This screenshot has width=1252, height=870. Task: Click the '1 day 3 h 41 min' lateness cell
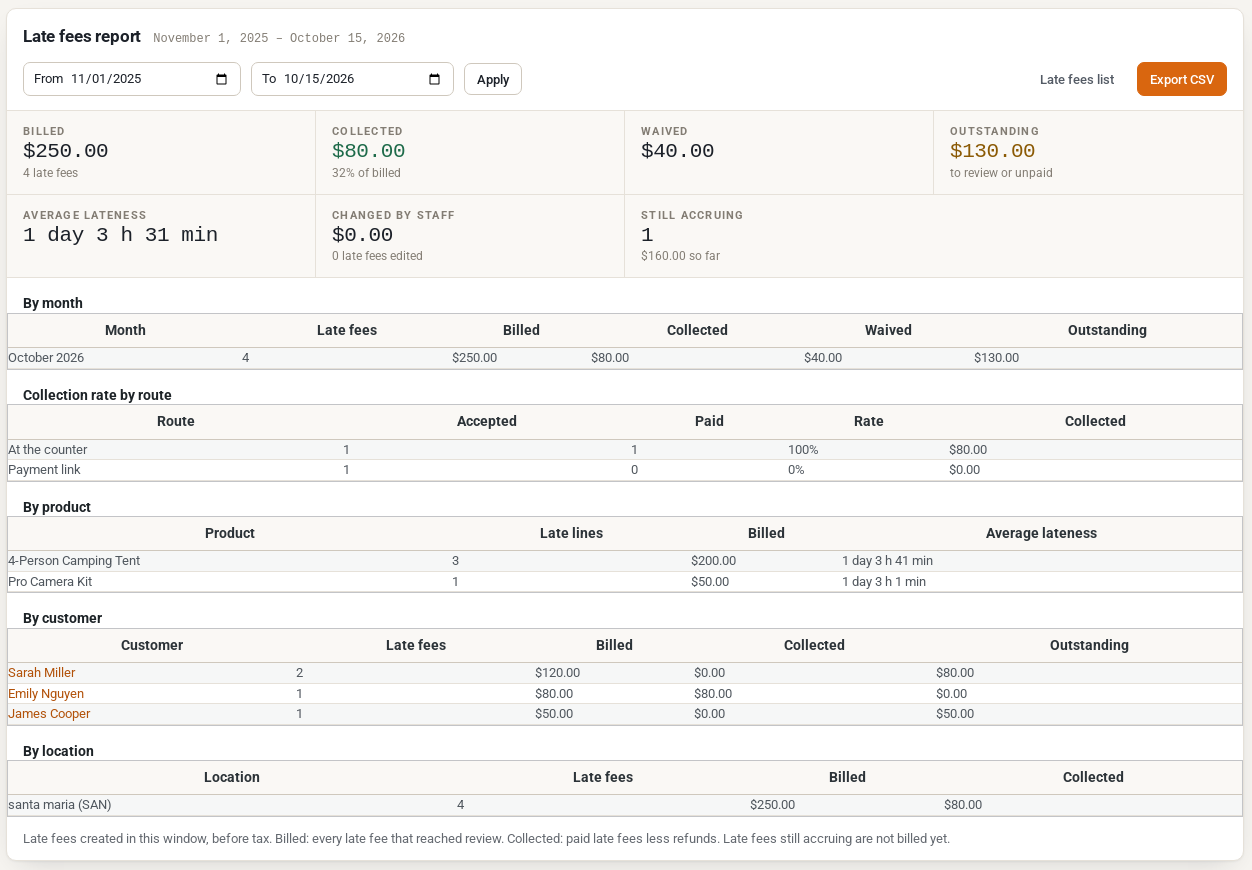point(887,561)
